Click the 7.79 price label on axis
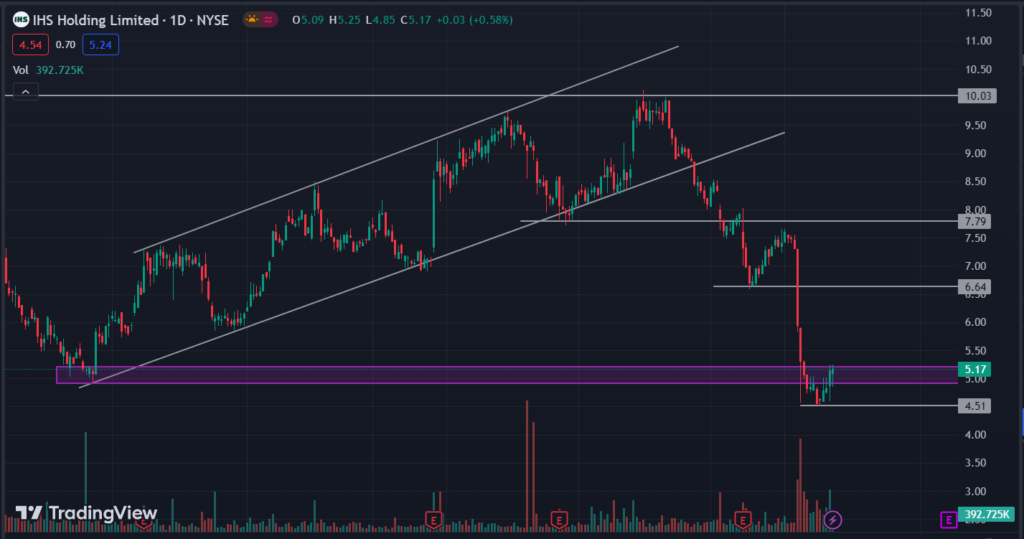 pos(974,221)
